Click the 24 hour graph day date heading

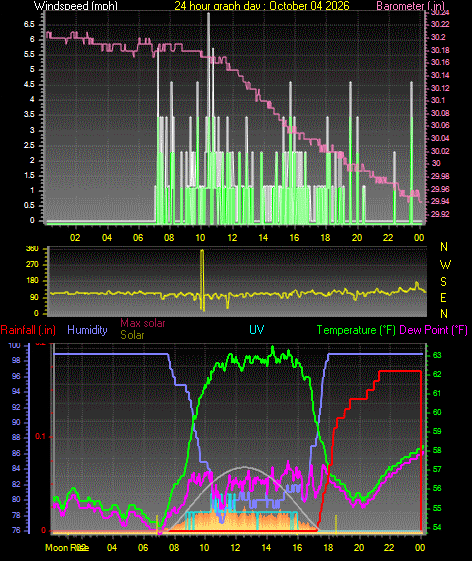[262, 6]
